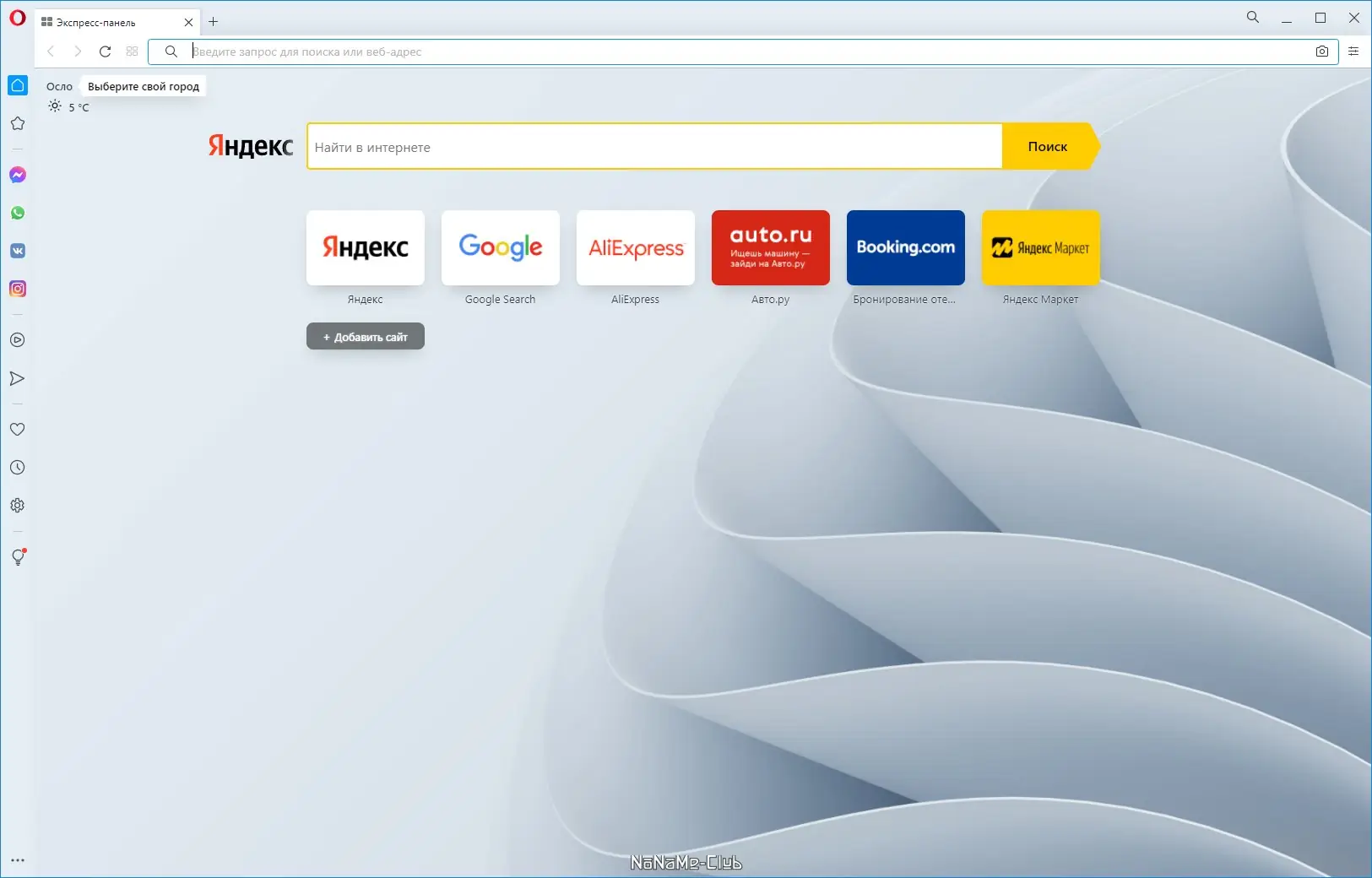
Task: Open the AliExpress speed dial tile
Action: [636, 247]
